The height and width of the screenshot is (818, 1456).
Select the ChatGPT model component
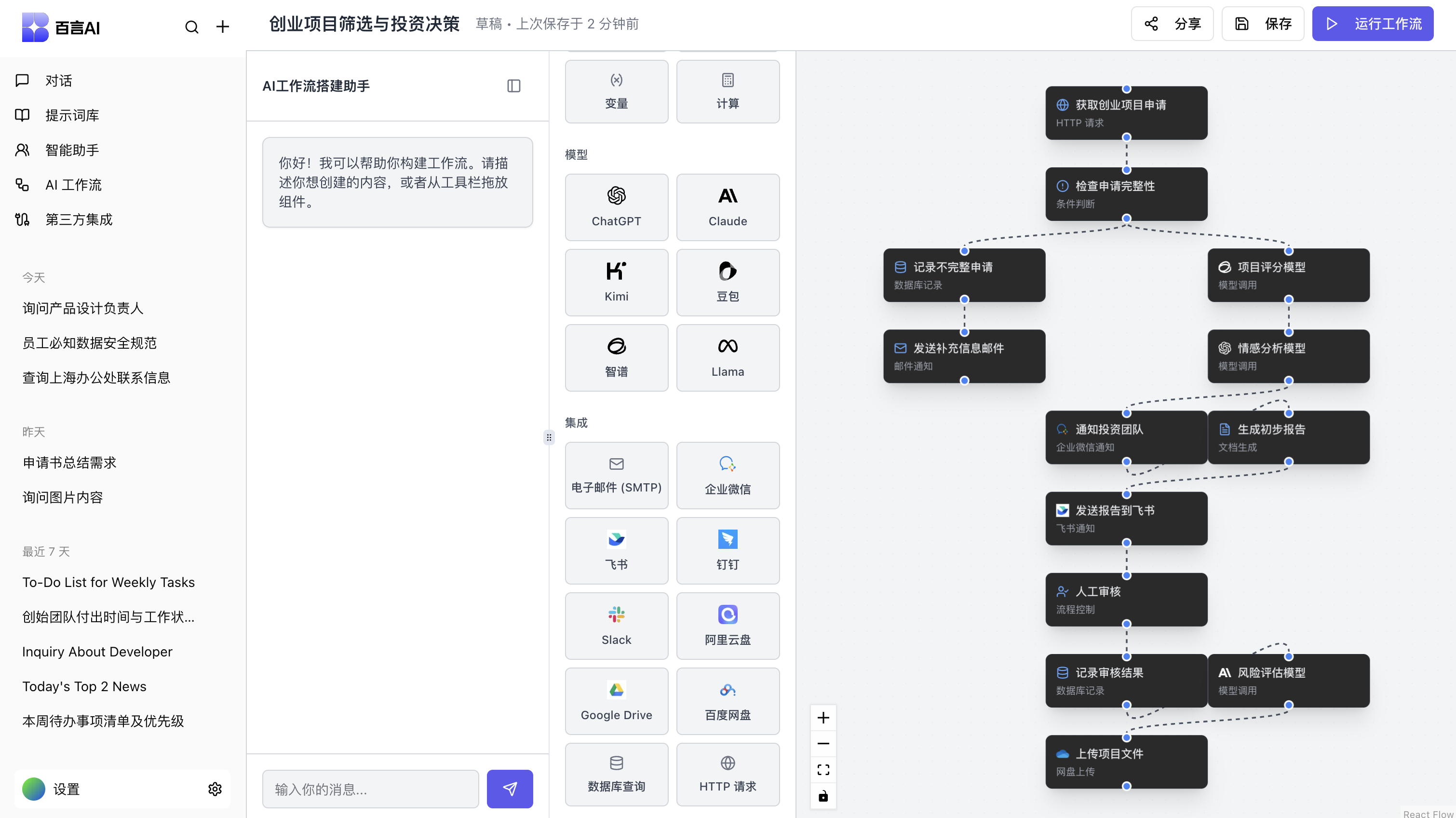[616, 207]
